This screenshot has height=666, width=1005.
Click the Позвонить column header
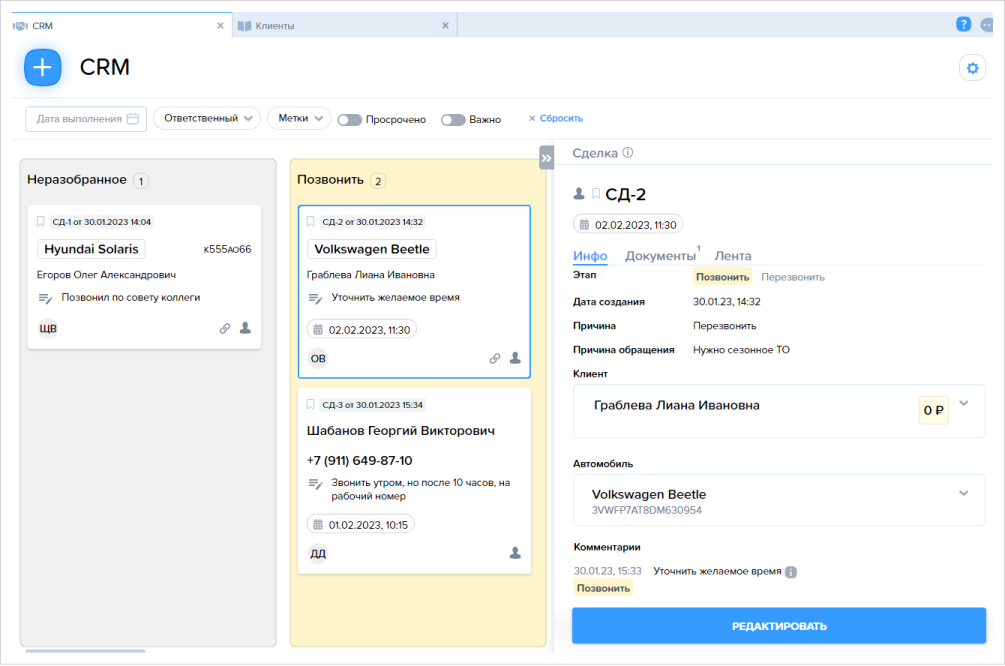[x=330, y=179]
